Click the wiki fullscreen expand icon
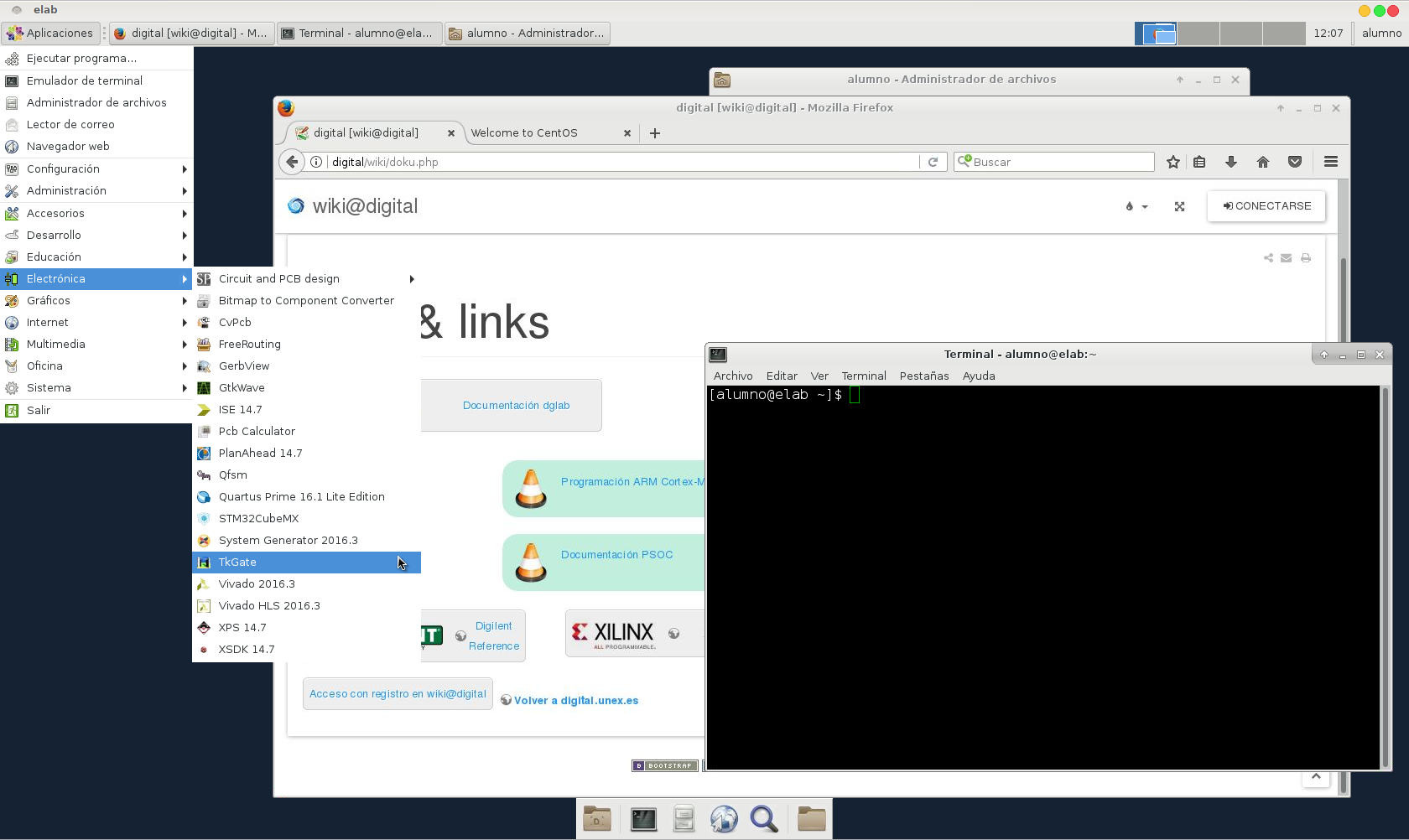Image resolution: width=1409 pixels, height=840 pixels. click(1179, 206)
